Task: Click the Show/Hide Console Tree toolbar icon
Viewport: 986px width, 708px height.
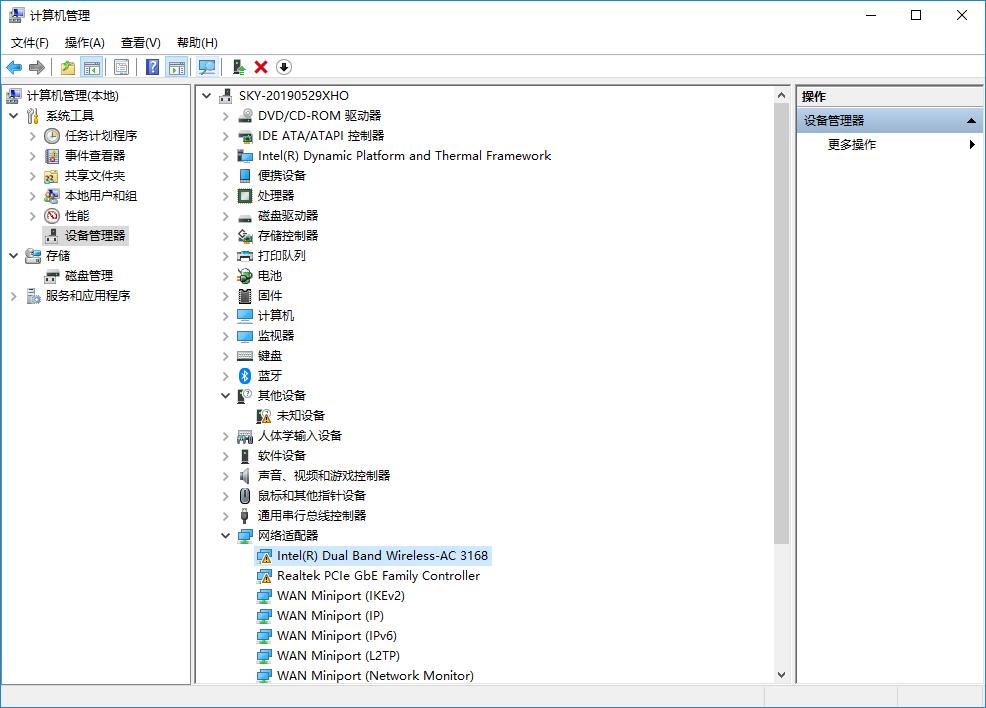Action: (x=90, y=66)
